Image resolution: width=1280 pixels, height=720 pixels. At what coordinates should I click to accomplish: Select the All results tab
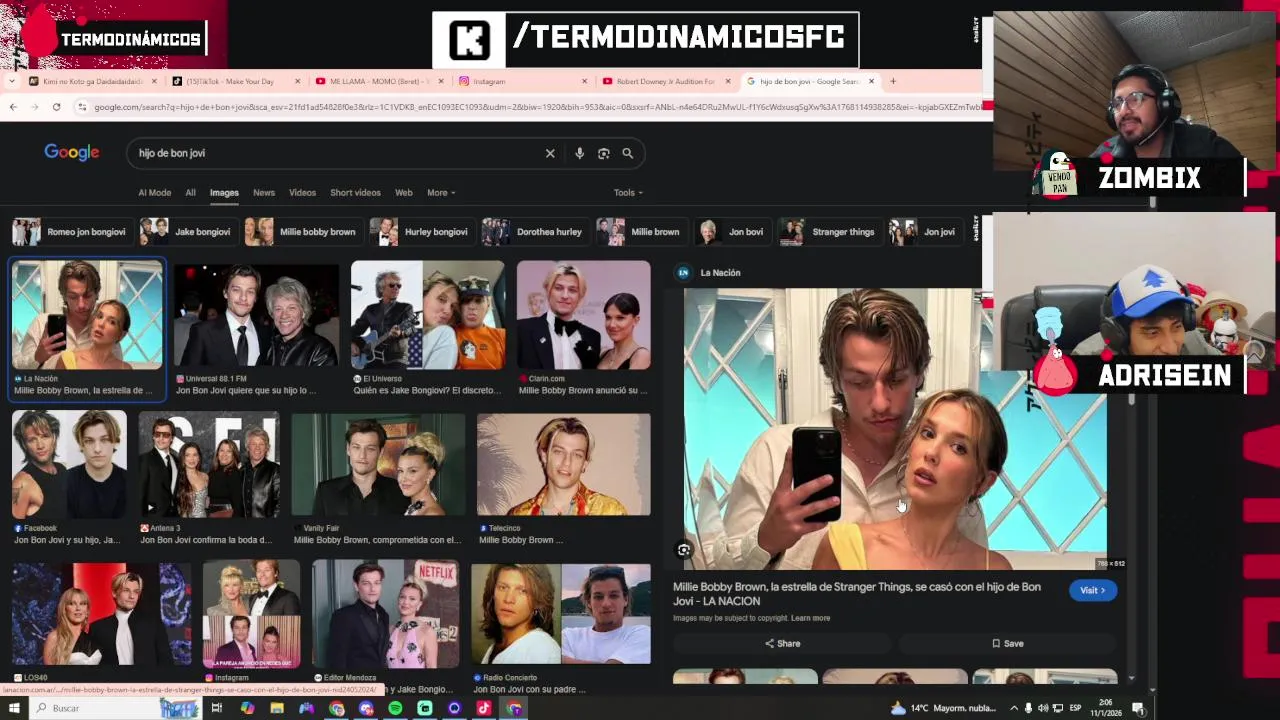pyautogui.click(x=190, y=192)
